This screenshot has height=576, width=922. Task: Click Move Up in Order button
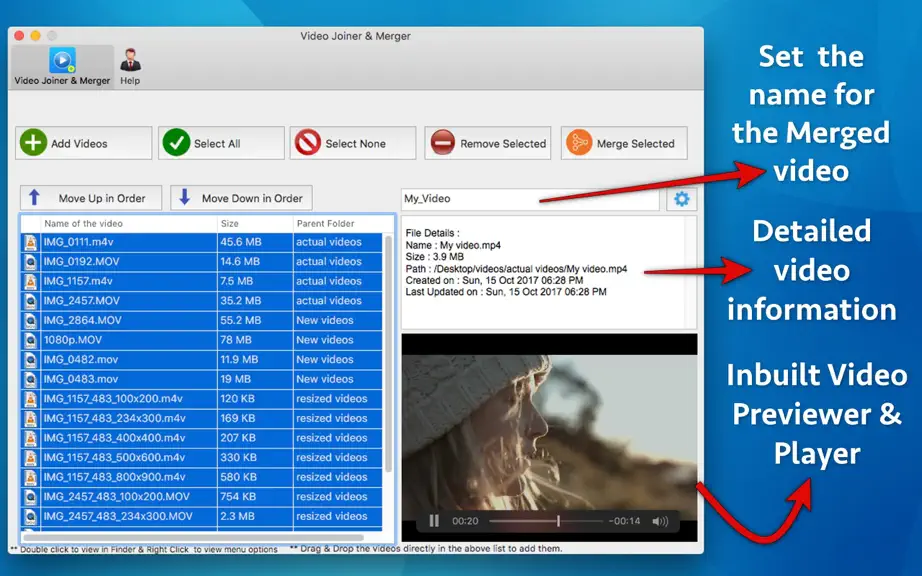point(91,198)
